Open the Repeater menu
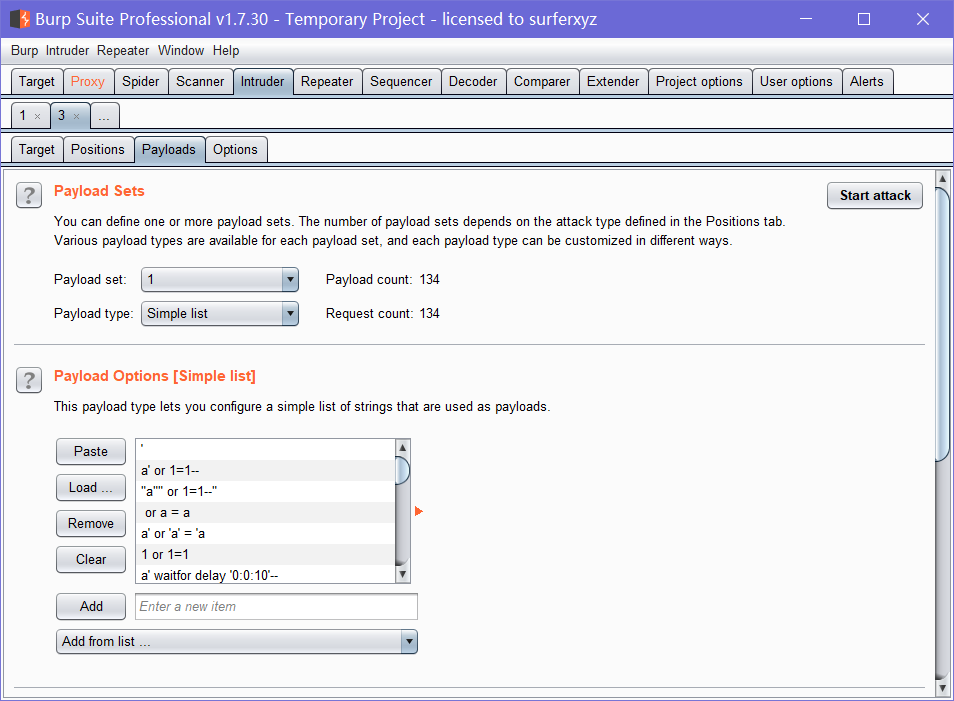 pyautogui.click(x=123, y=51)
